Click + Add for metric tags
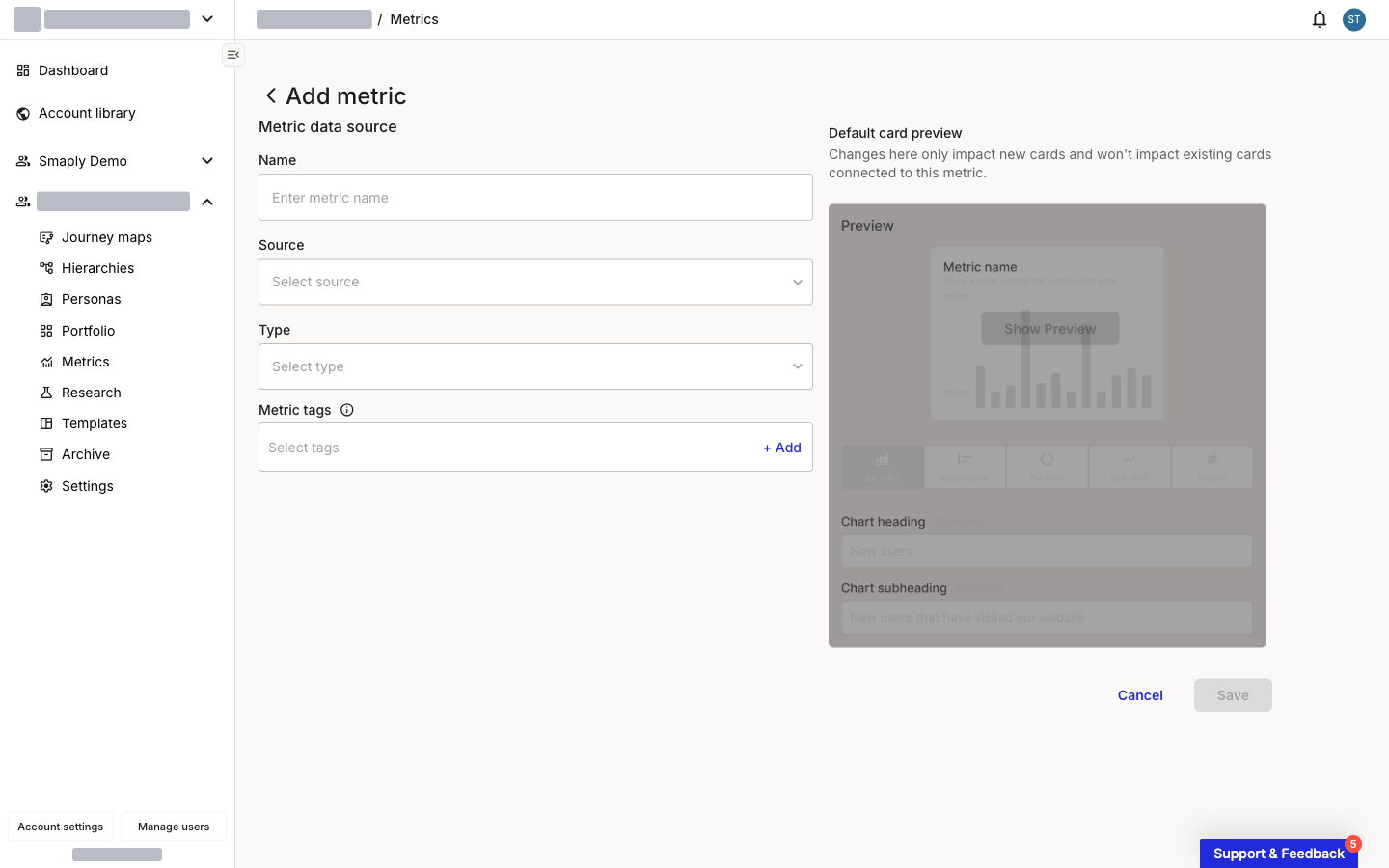This screenshot has width=1389, height=868. [782, 448]
